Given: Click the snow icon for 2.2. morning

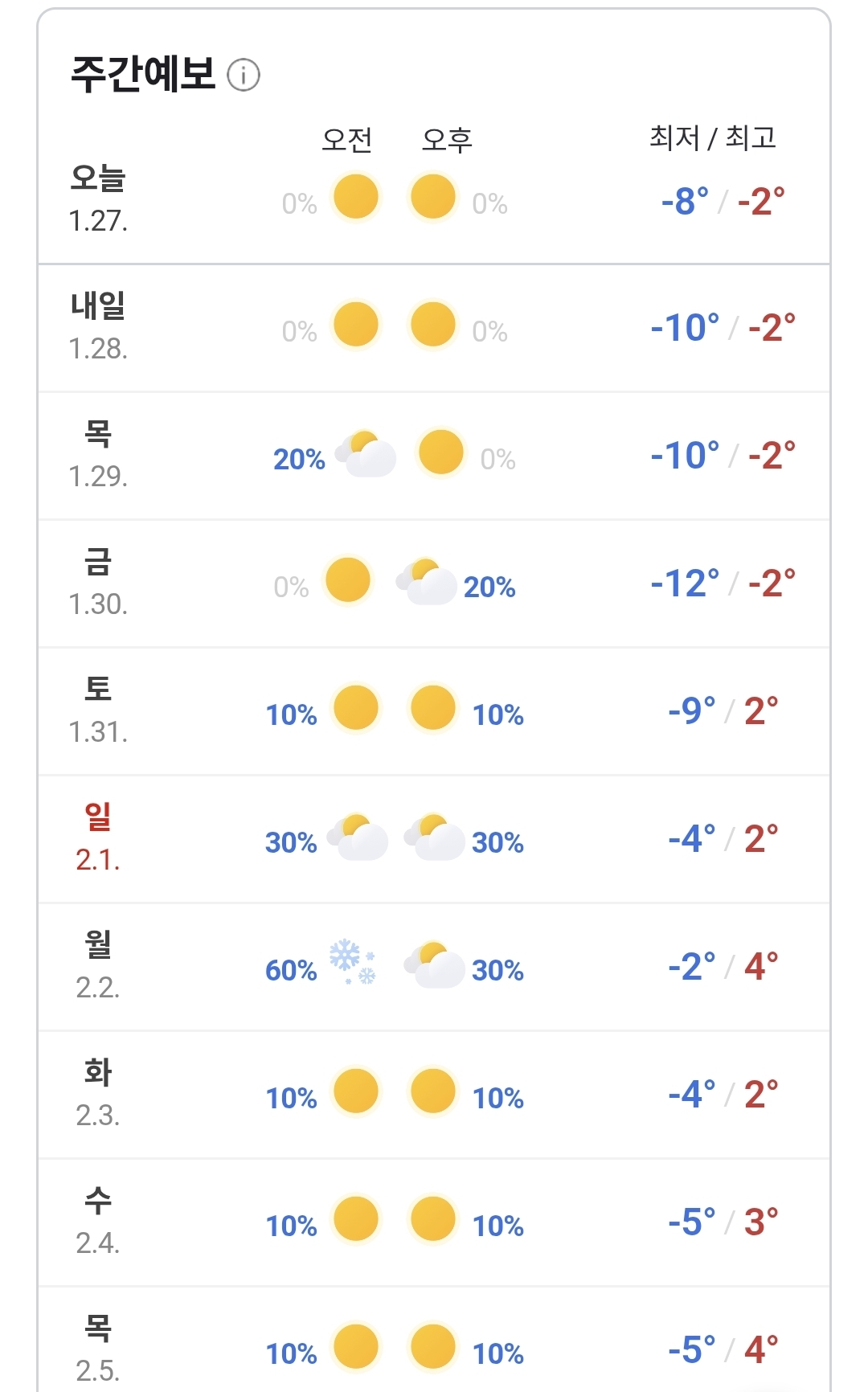Looking at the screenshot, I should [353, 962].
